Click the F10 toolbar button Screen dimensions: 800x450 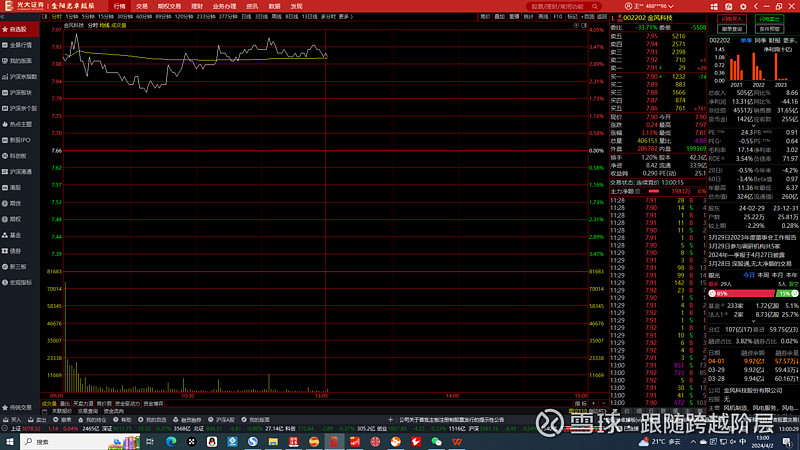558,17
